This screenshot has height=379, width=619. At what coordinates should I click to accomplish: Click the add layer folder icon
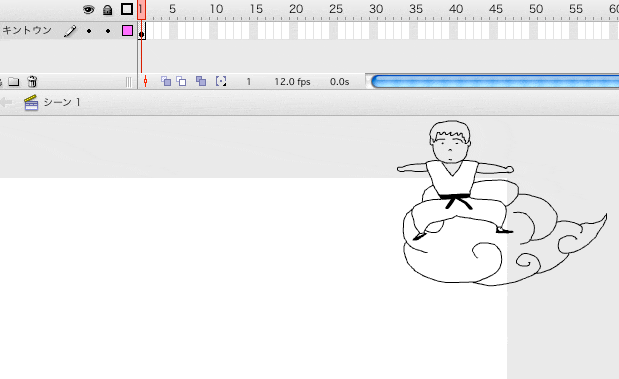(14, 82)
